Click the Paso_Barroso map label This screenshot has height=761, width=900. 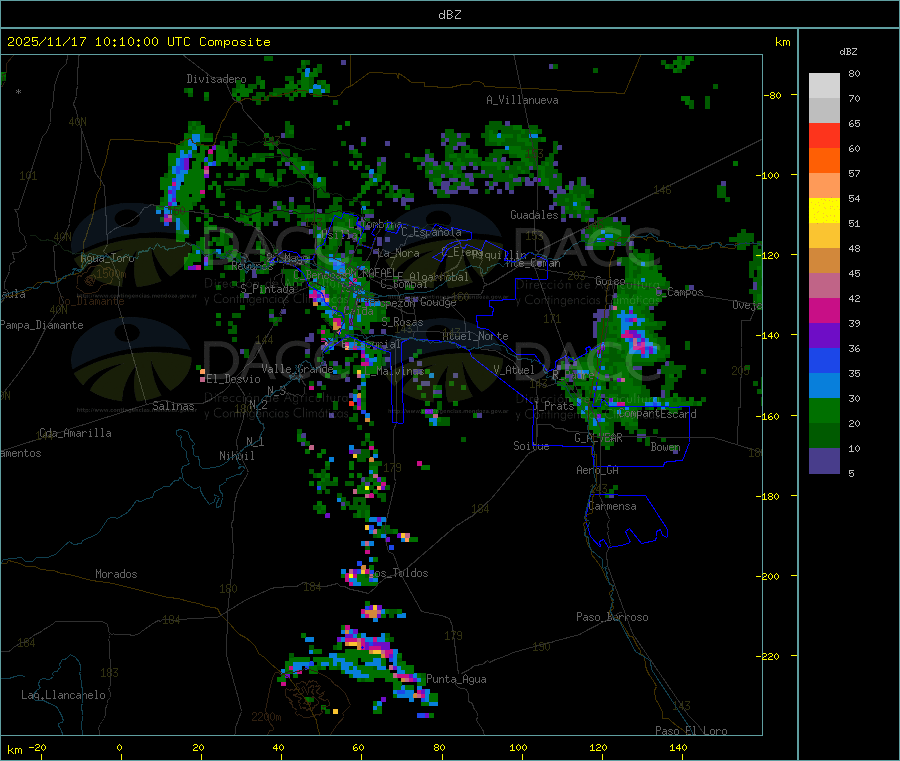(x=612, y=617)
